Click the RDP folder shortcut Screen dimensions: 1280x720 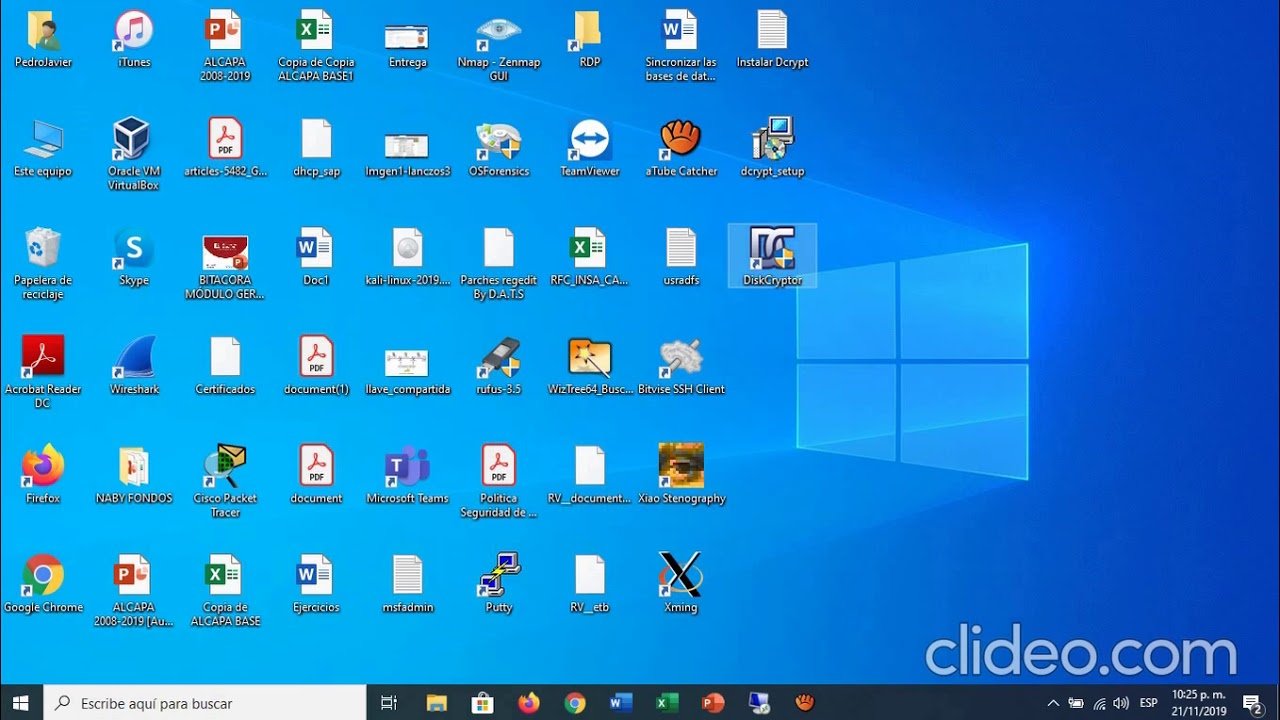tap(589, 39)
